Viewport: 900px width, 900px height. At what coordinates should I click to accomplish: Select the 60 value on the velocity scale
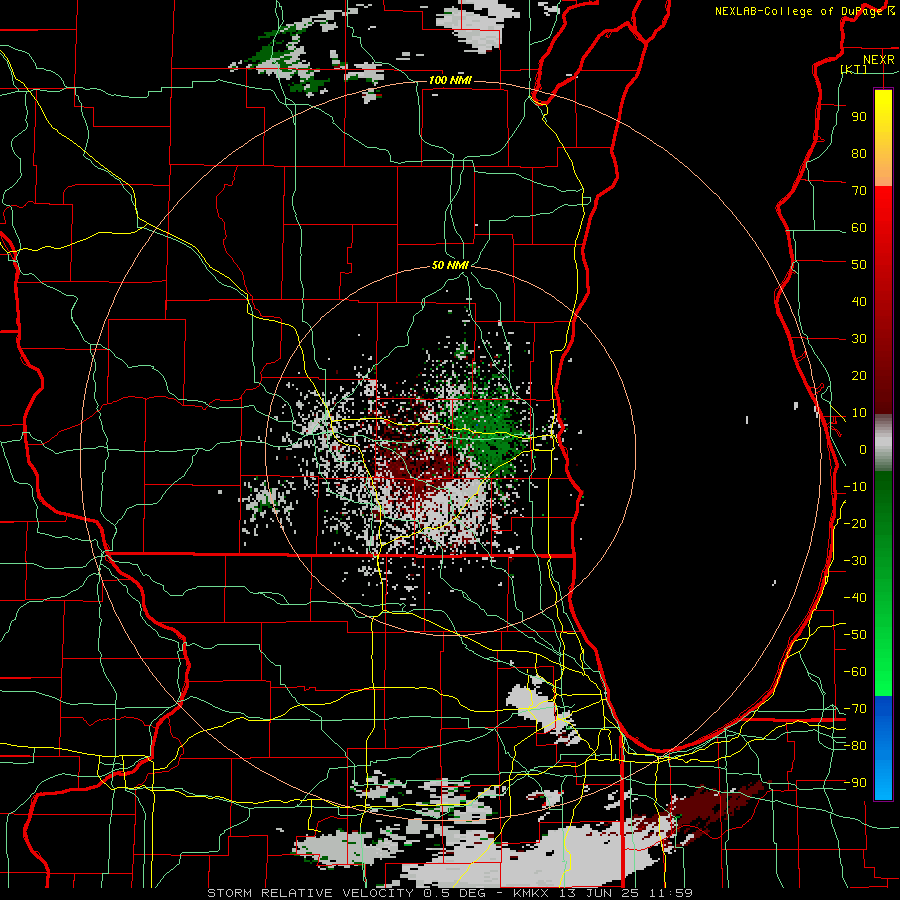(x=859, y=227)
